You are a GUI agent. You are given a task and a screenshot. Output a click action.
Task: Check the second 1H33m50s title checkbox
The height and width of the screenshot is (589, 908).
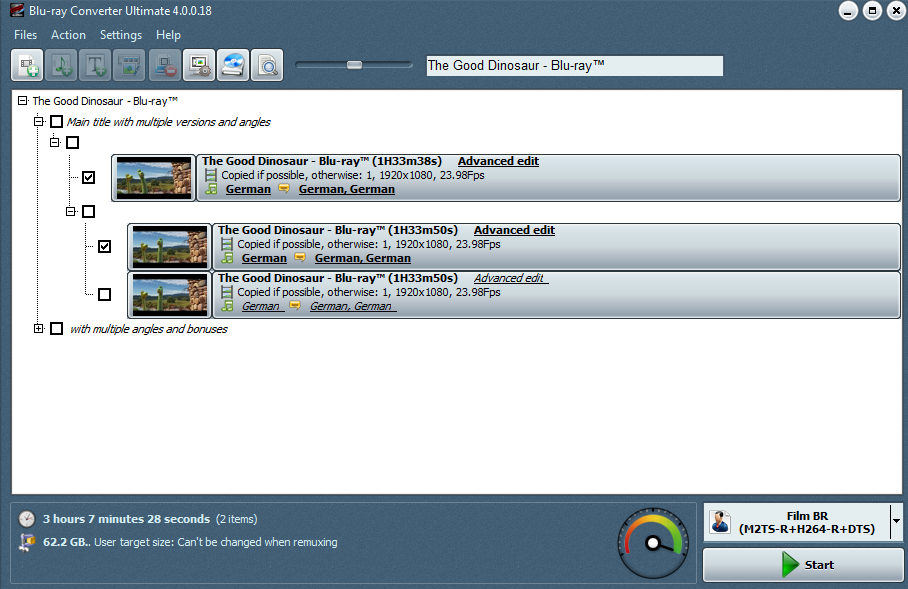tap(104, 294)
